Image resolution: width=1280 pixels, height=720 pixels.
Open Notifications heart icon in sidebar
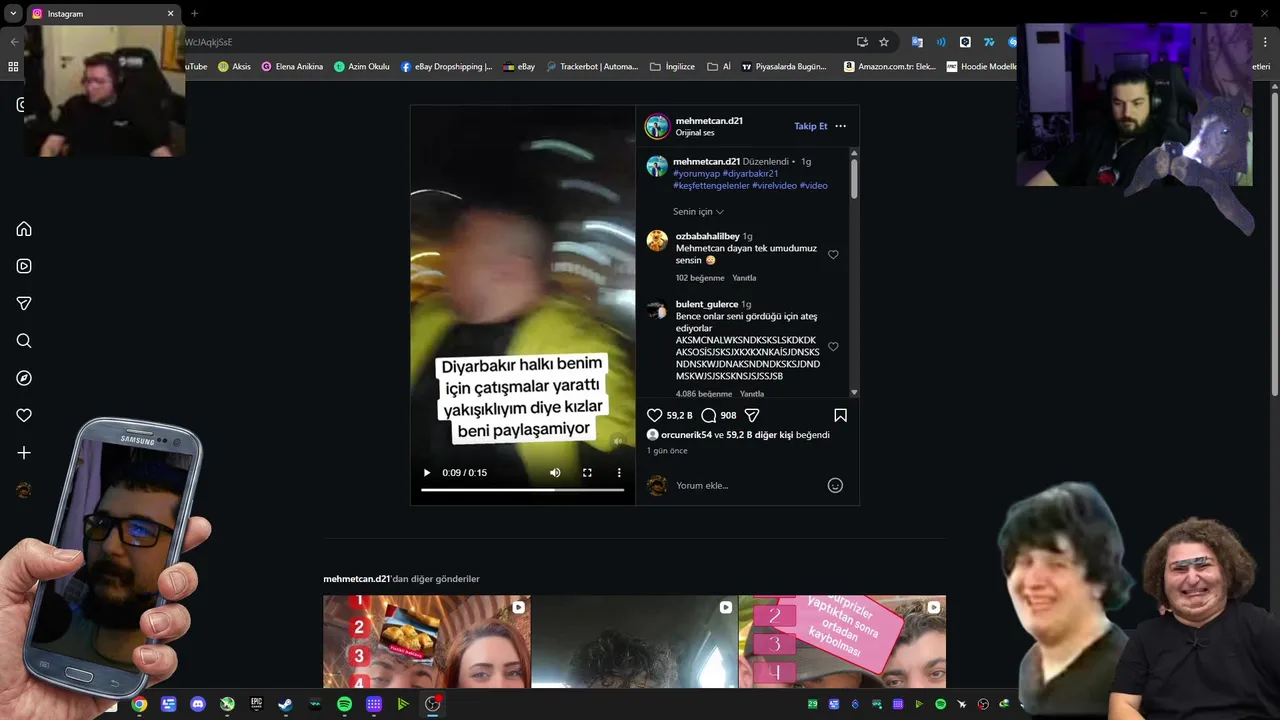coord(24,415)
